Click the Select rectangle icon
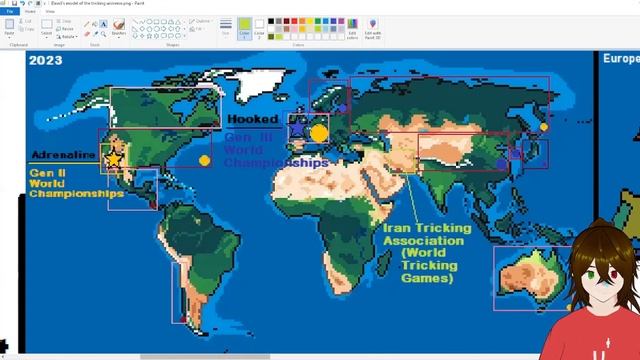Screen dimensions: 640x360 [x=47, y=24]
